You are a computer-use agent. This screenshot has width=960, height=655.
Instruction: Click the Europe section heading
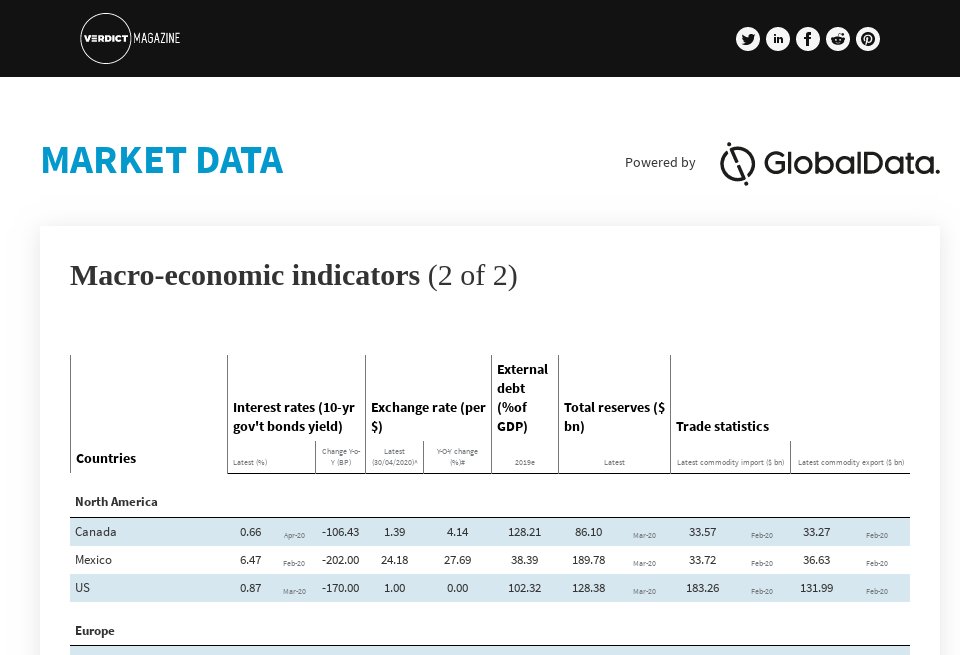95,631
